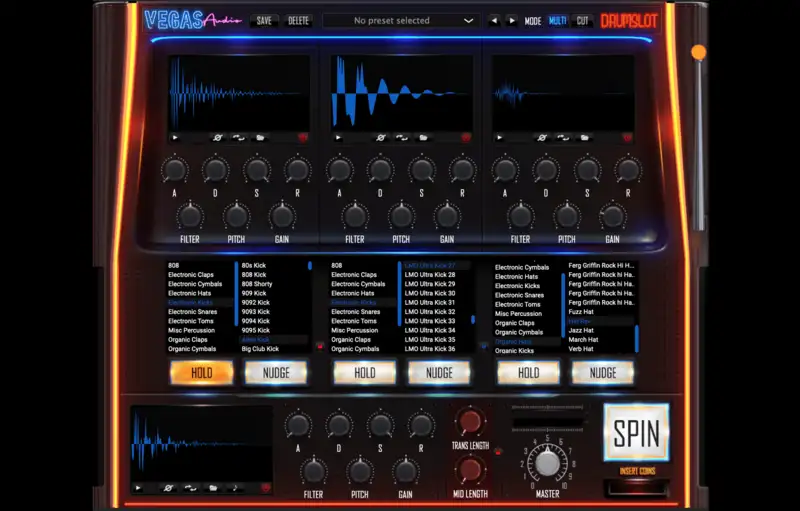
Task: Select Organic Cymbals in first slot category list
Action: click(x=192, y=349)
